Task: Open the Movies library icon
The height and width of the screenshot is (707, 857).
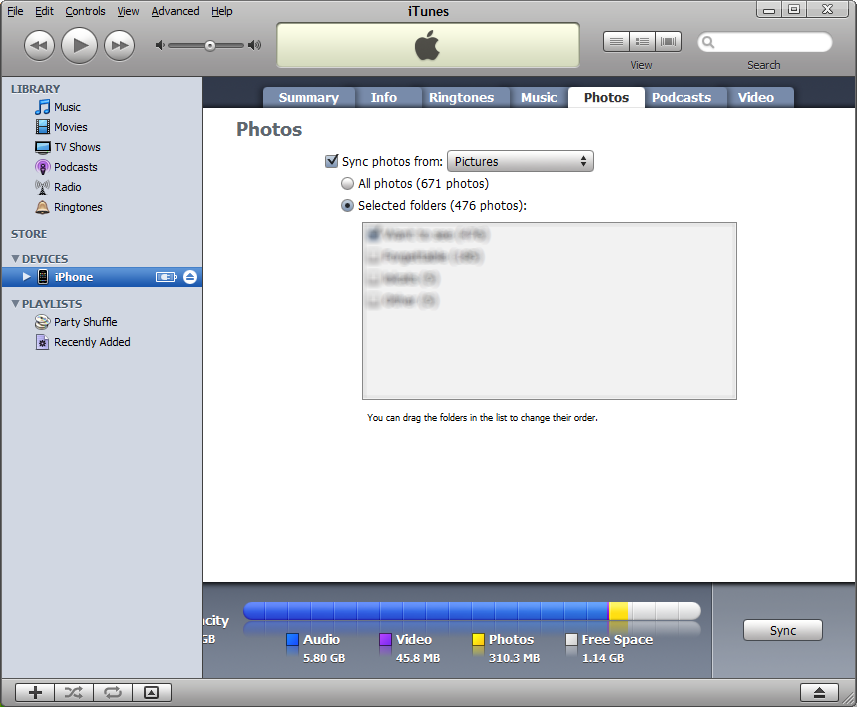Action: coord(43,127)
